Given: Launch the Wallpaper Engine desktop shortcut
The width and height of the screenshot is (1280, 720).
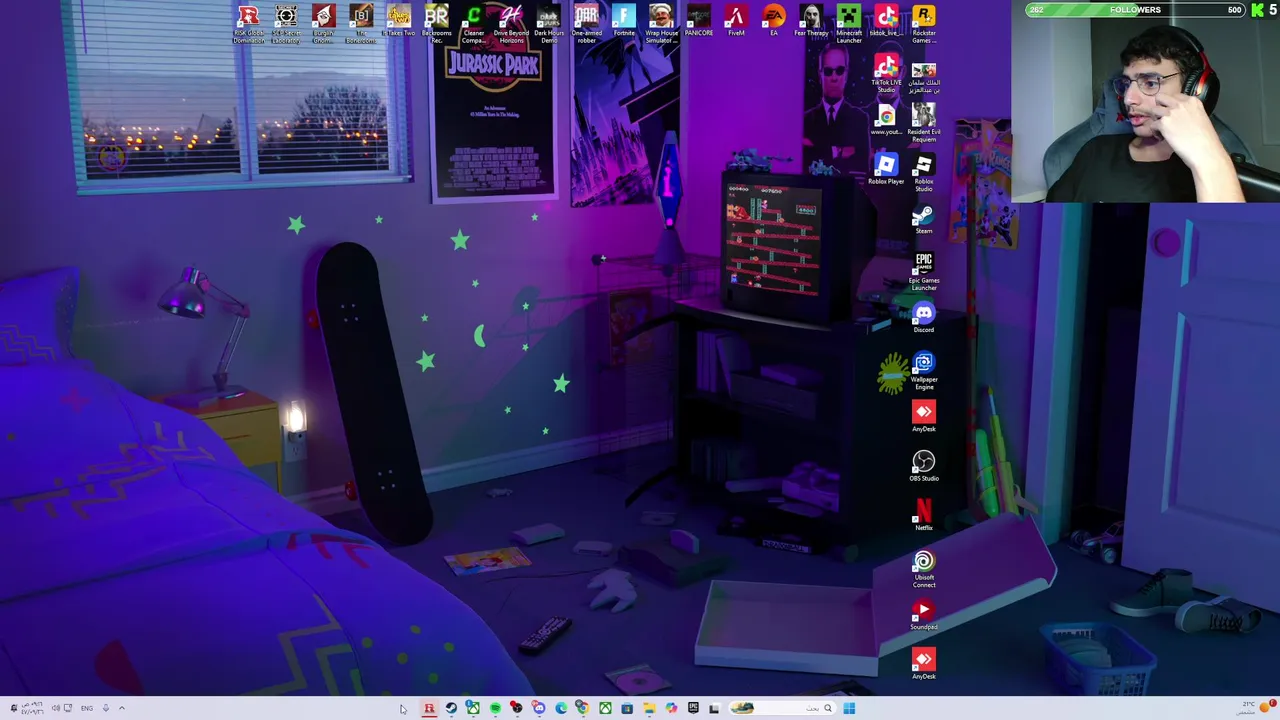Looking at the screenshot, I should [x=923, y=370].
